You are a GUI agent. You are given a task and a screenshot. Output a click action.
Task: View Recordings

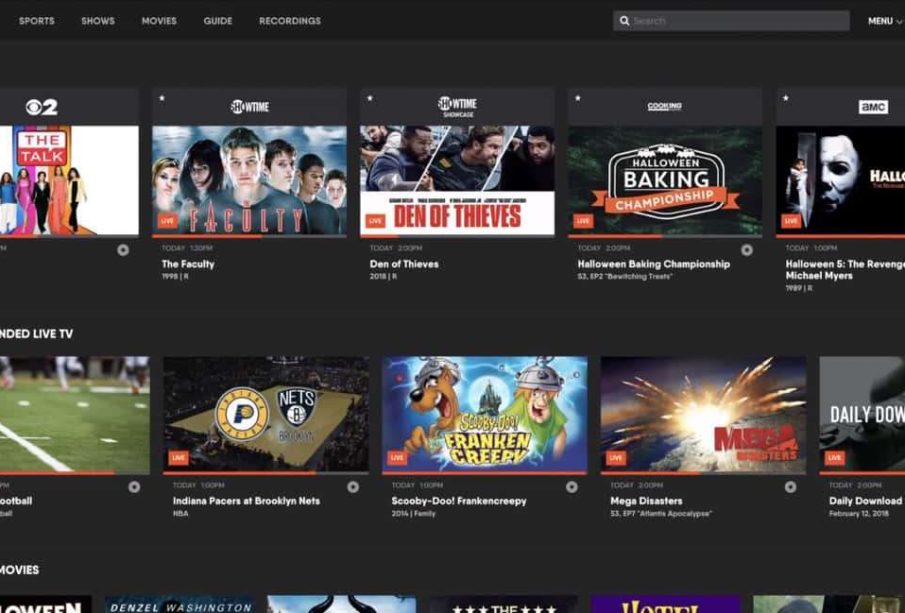(290, 21)
